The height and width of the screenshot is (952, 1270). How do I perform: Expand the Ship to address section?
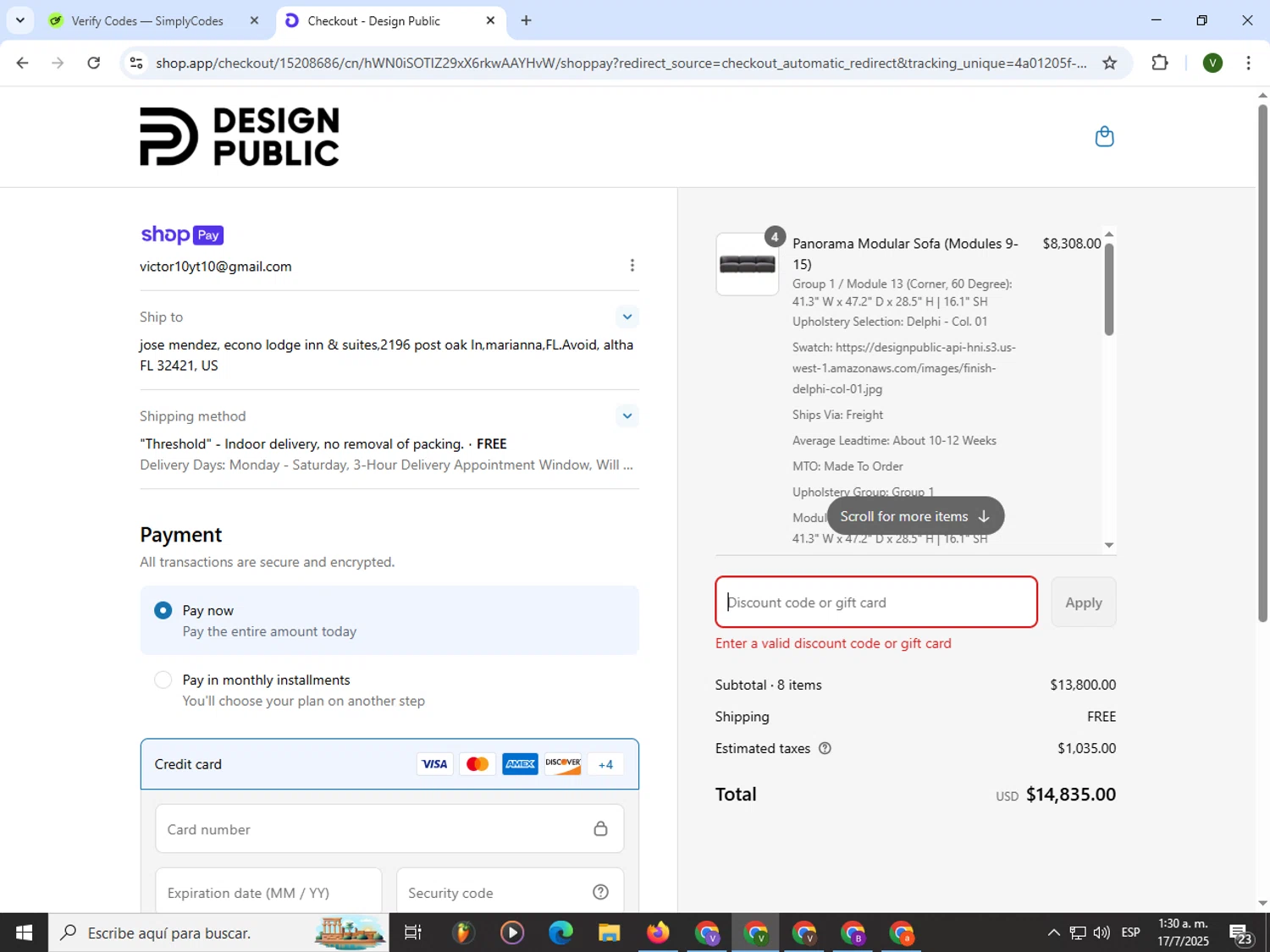[627, 316]
